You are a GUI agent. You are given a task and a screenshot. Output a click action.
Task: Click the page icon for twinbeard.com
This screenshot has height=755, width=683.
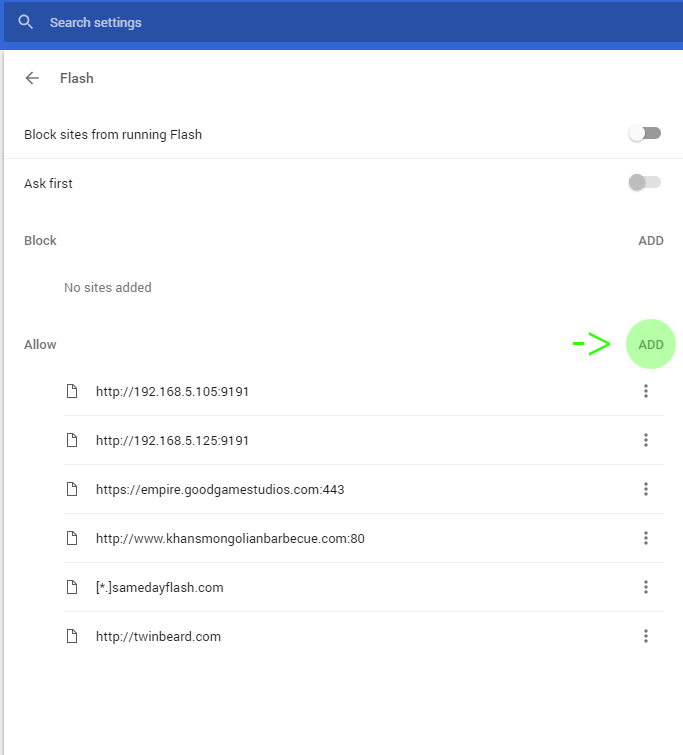[x=72, y=636]
